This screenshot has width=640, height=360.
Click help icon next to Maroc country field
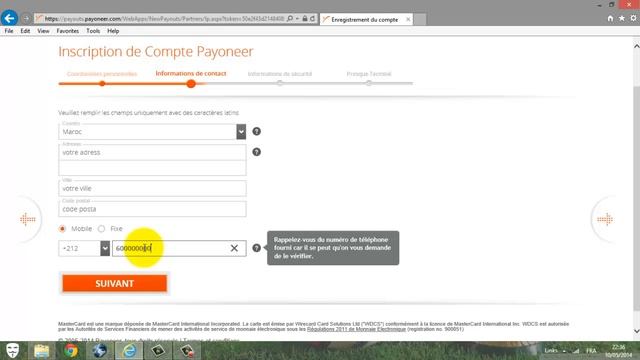256,131
